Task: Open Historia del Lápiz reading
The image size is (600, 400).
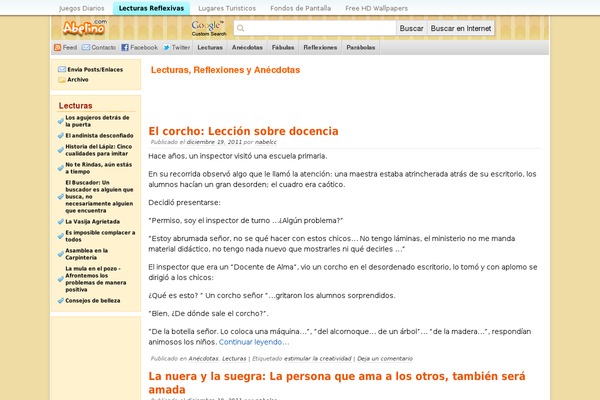Action: pyautogui.click(x=98, y=150)
